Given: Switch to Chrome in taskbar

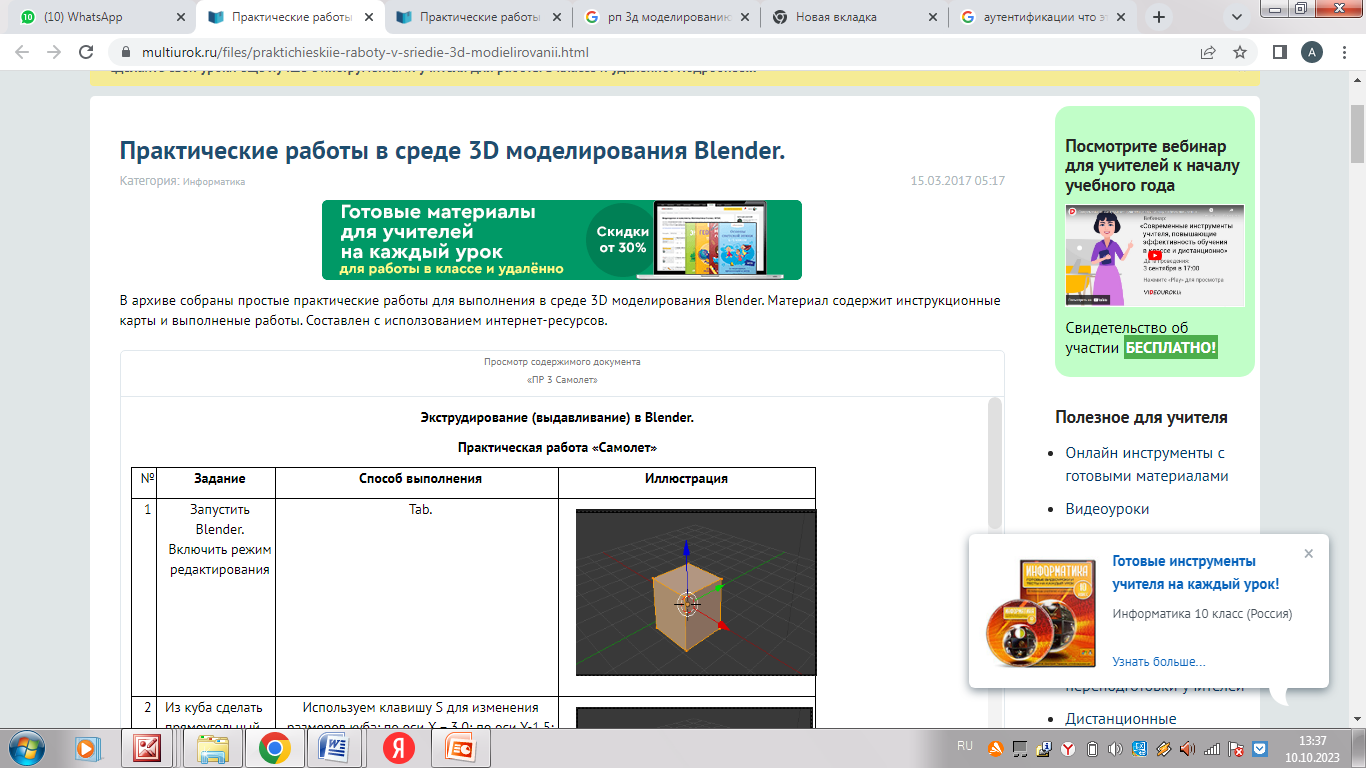Looking at the screenshot, I should 274,747.
